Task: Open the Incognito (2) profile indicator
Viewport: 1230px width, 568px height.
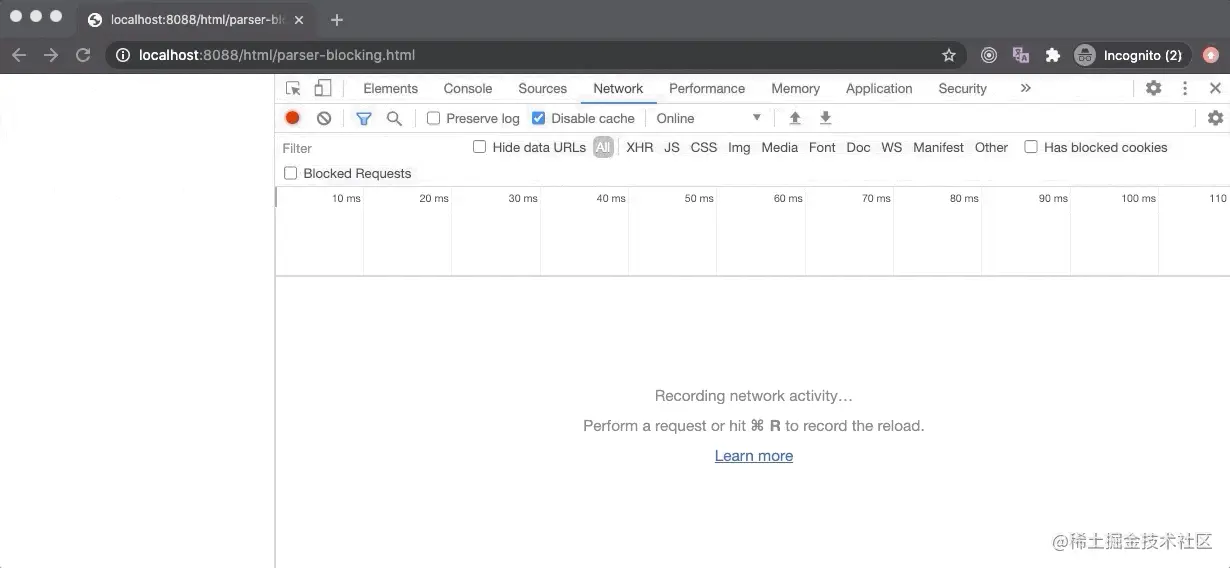Action: coord(1130,55)
